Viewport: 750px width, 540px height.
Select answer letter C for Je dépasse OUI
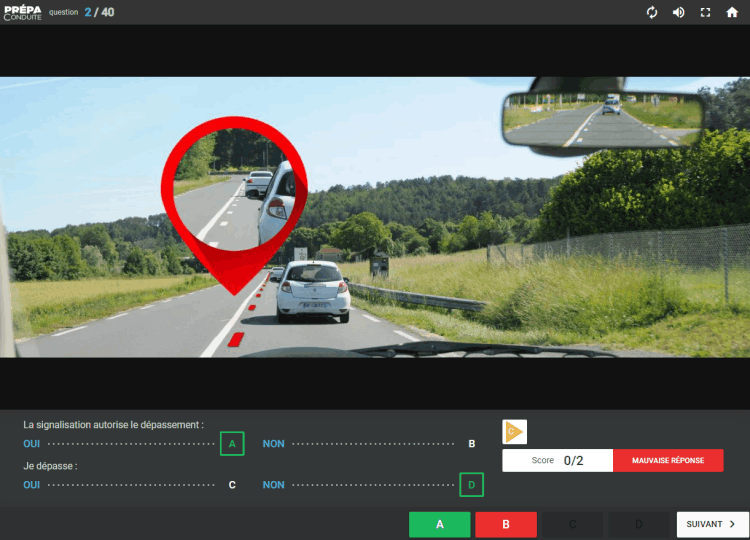(x=232, y=485)
